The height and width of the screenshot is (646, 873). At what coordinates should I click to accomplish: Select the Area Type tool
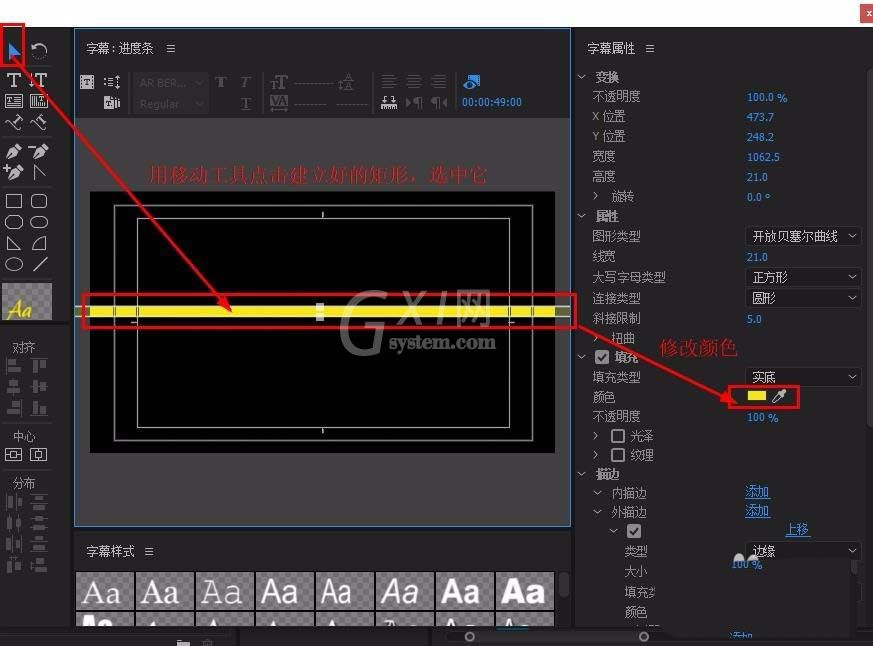[13, 101]
